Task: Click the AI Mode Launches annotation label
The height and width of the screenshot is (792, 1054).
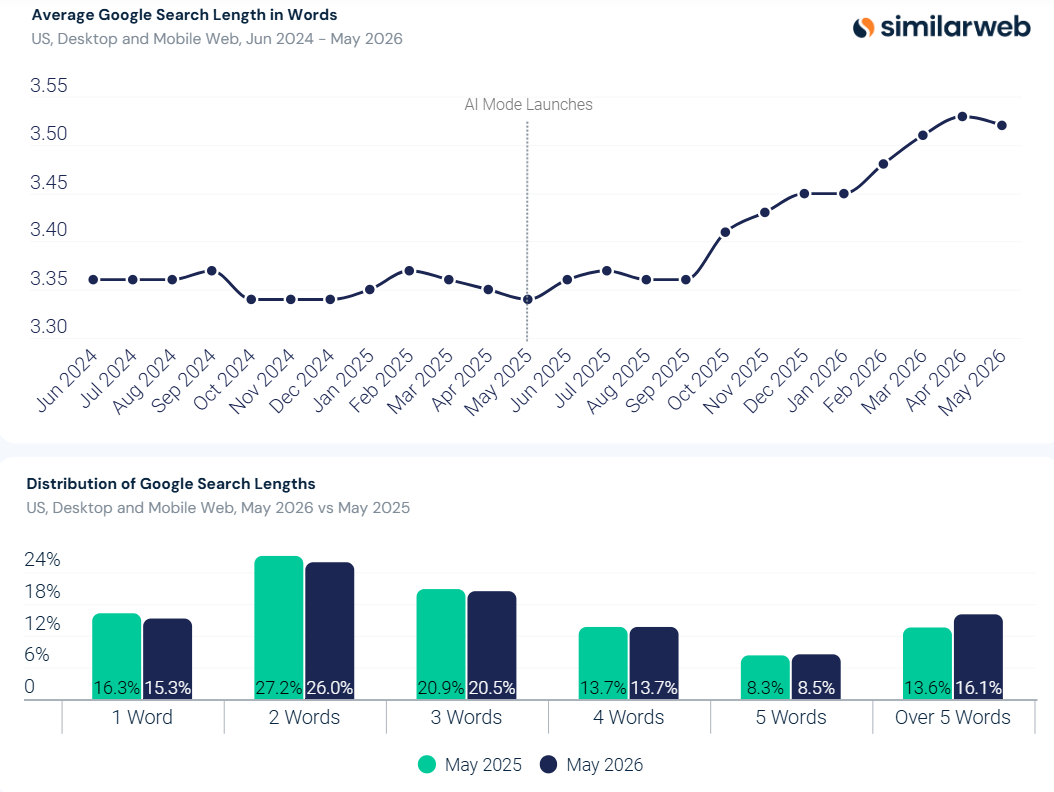Action: 528,104
